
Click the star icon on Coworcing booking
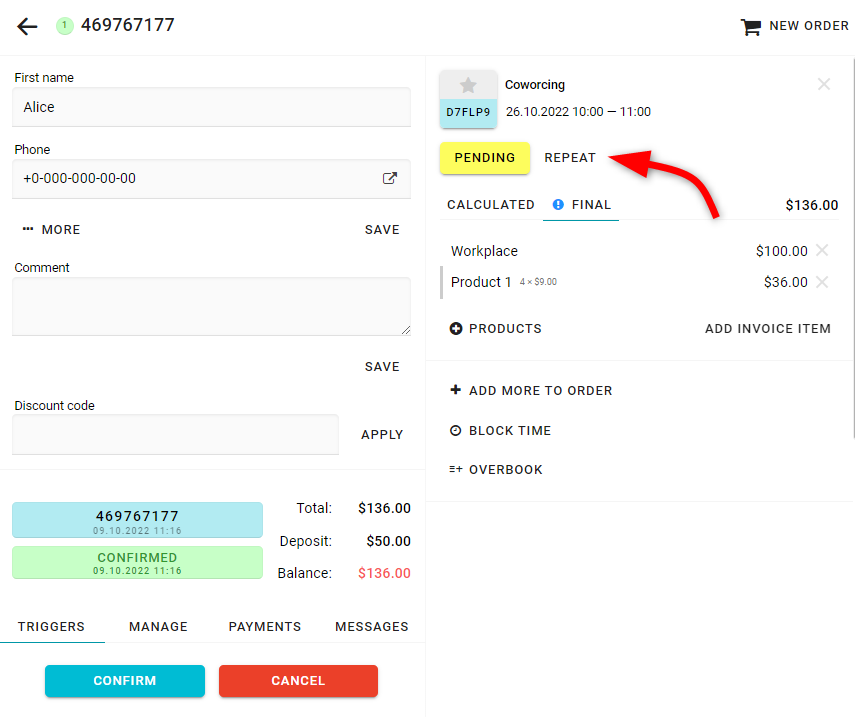[468, 85]
